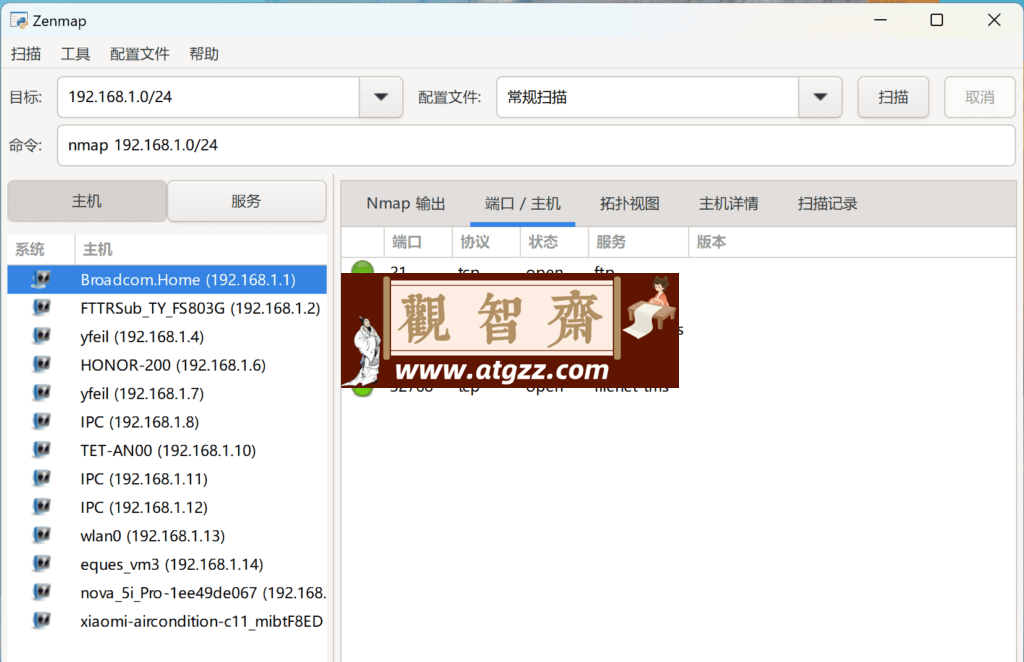Switch to the 扫描记录 tab
The width and height of the screenshot is (1024, 662).
(x=827, y=204)
